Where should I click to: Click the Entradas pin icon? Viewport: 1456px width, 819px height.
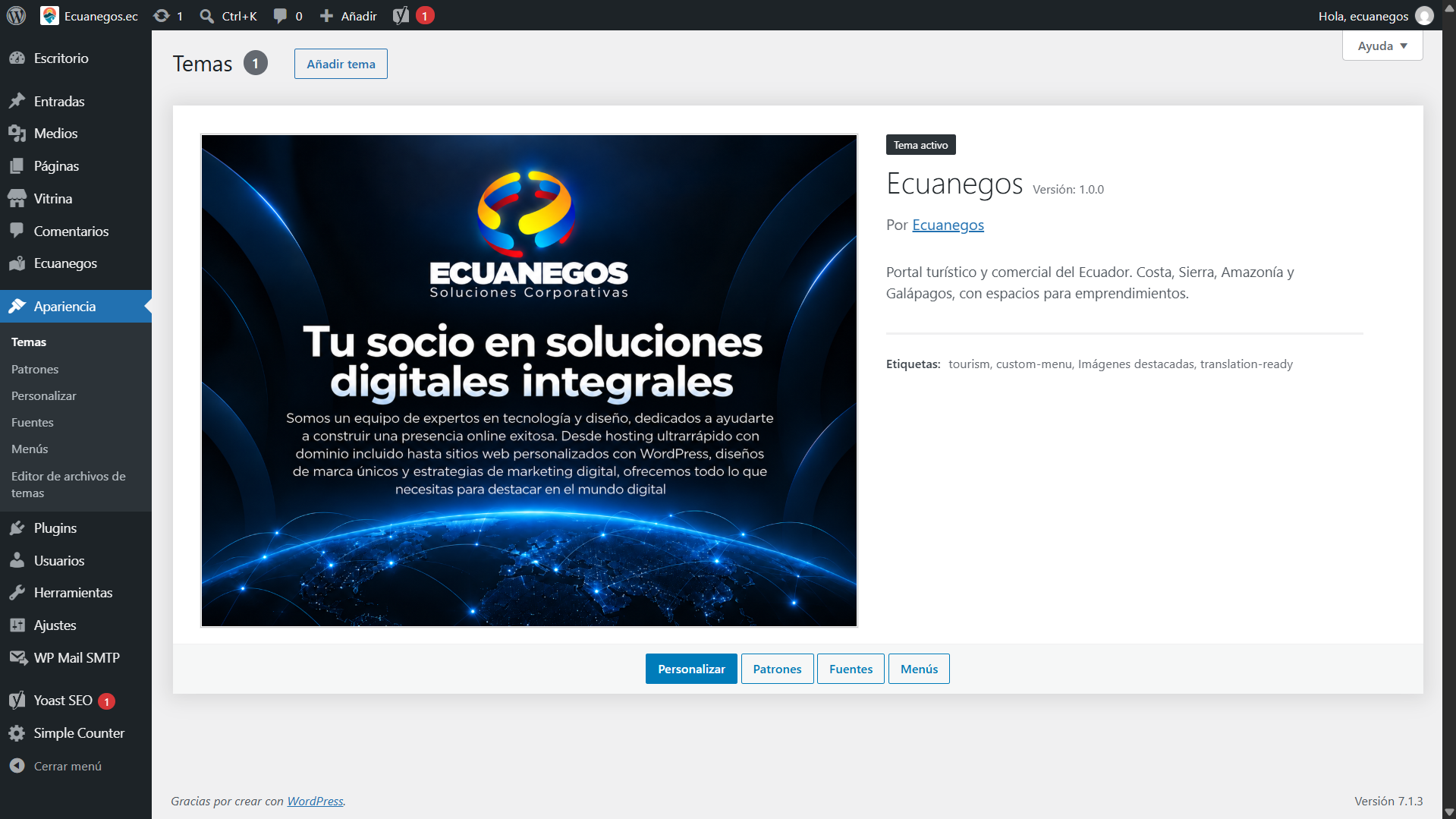(17, 101)
